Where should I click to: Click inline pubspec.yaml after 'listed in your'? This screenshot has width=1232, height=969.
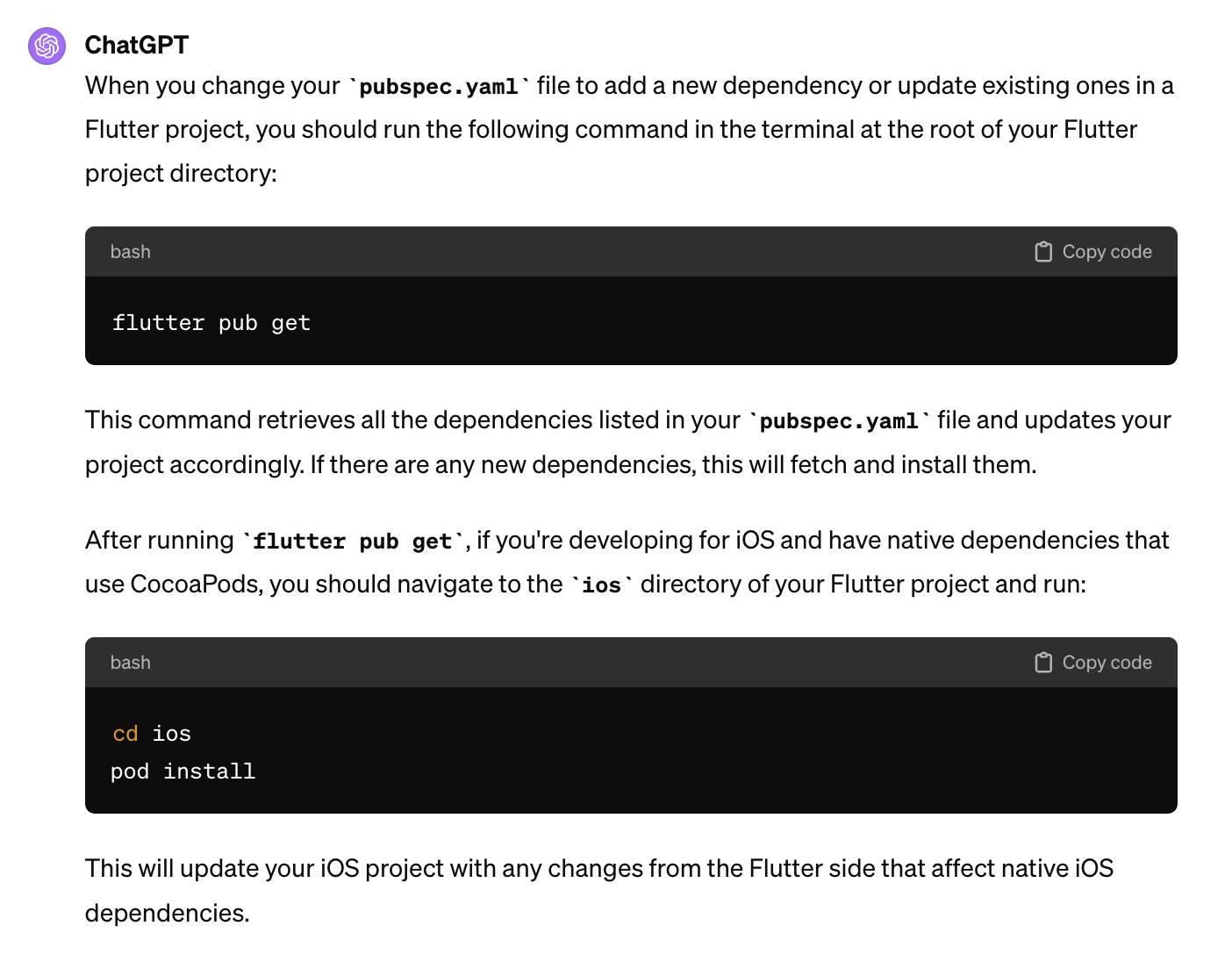pos(839,421)
